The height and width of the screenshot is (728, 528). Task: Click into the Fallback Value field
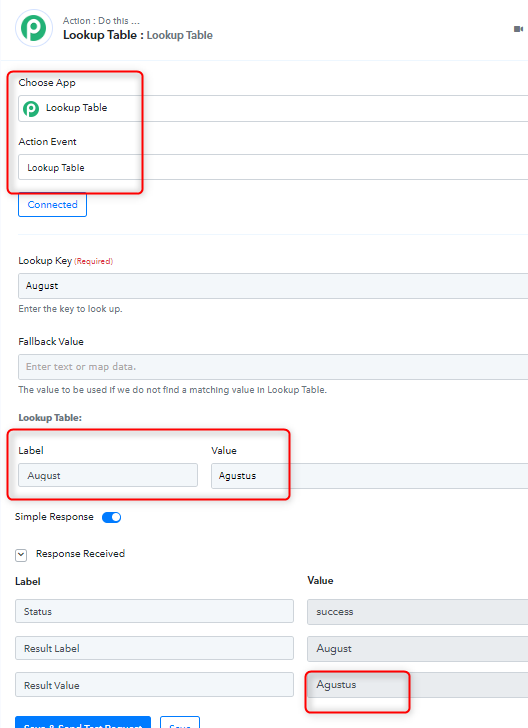[x=273, y=367]
